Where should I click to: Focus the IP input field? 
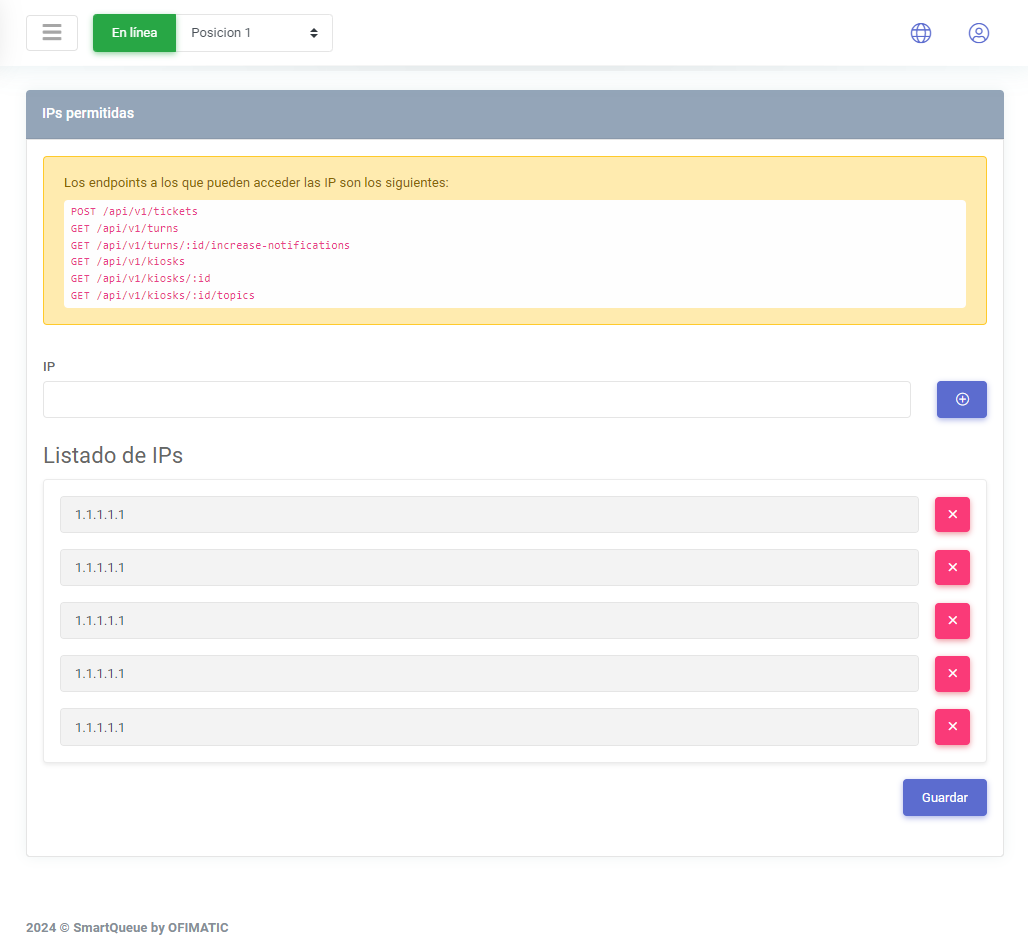[476, 399]
